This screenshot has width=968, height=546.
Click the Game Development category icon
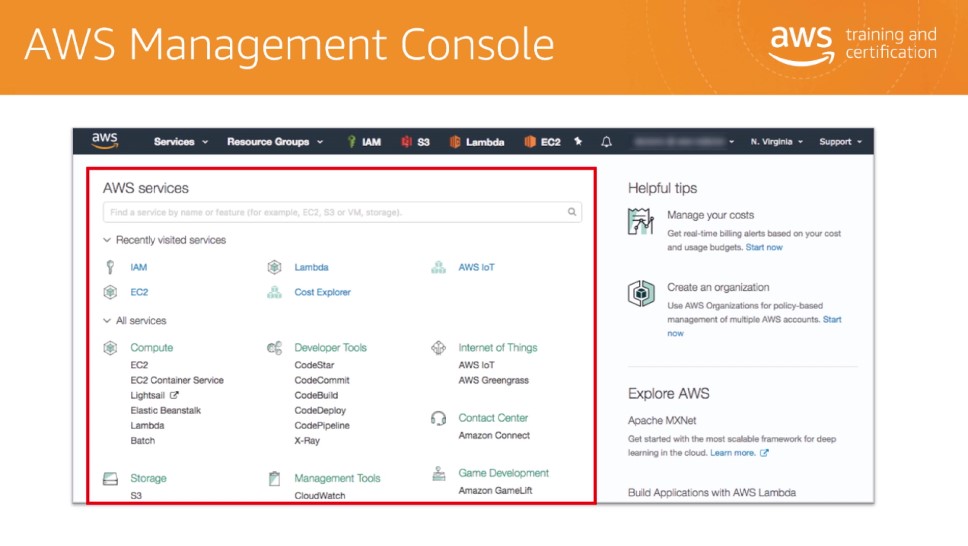pyautogui.click(x=438, y=474)
